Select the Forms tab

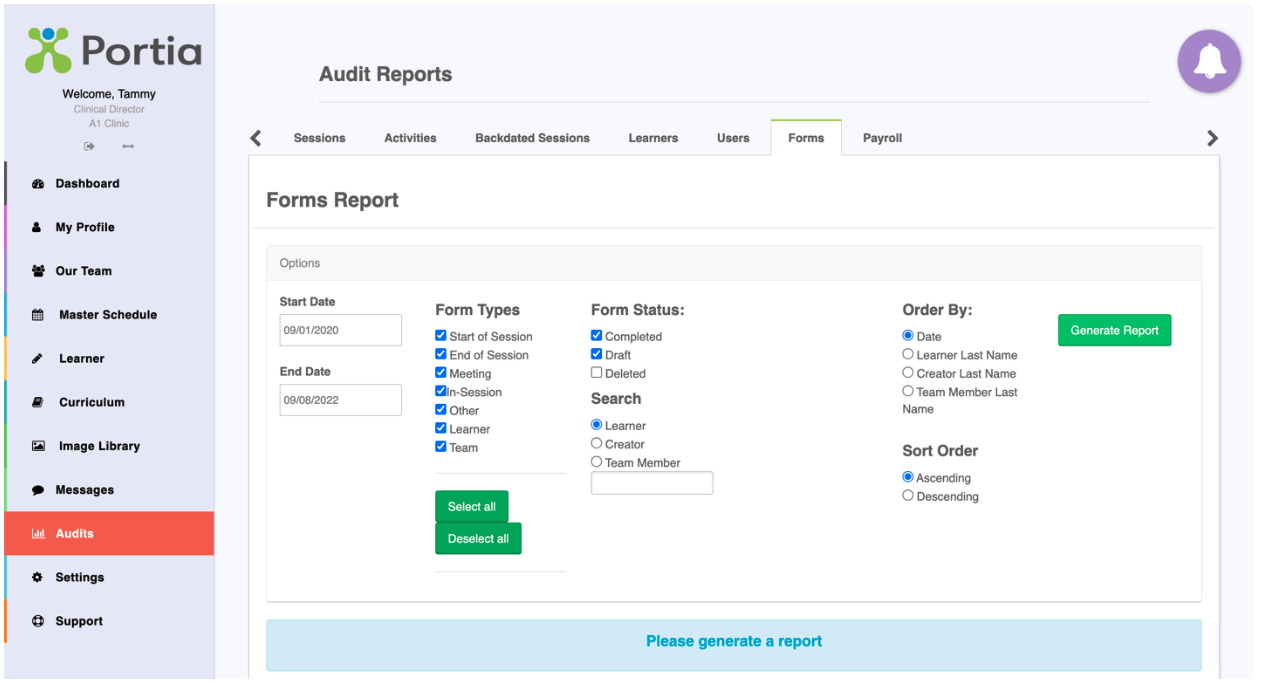[x=806, y=138]
